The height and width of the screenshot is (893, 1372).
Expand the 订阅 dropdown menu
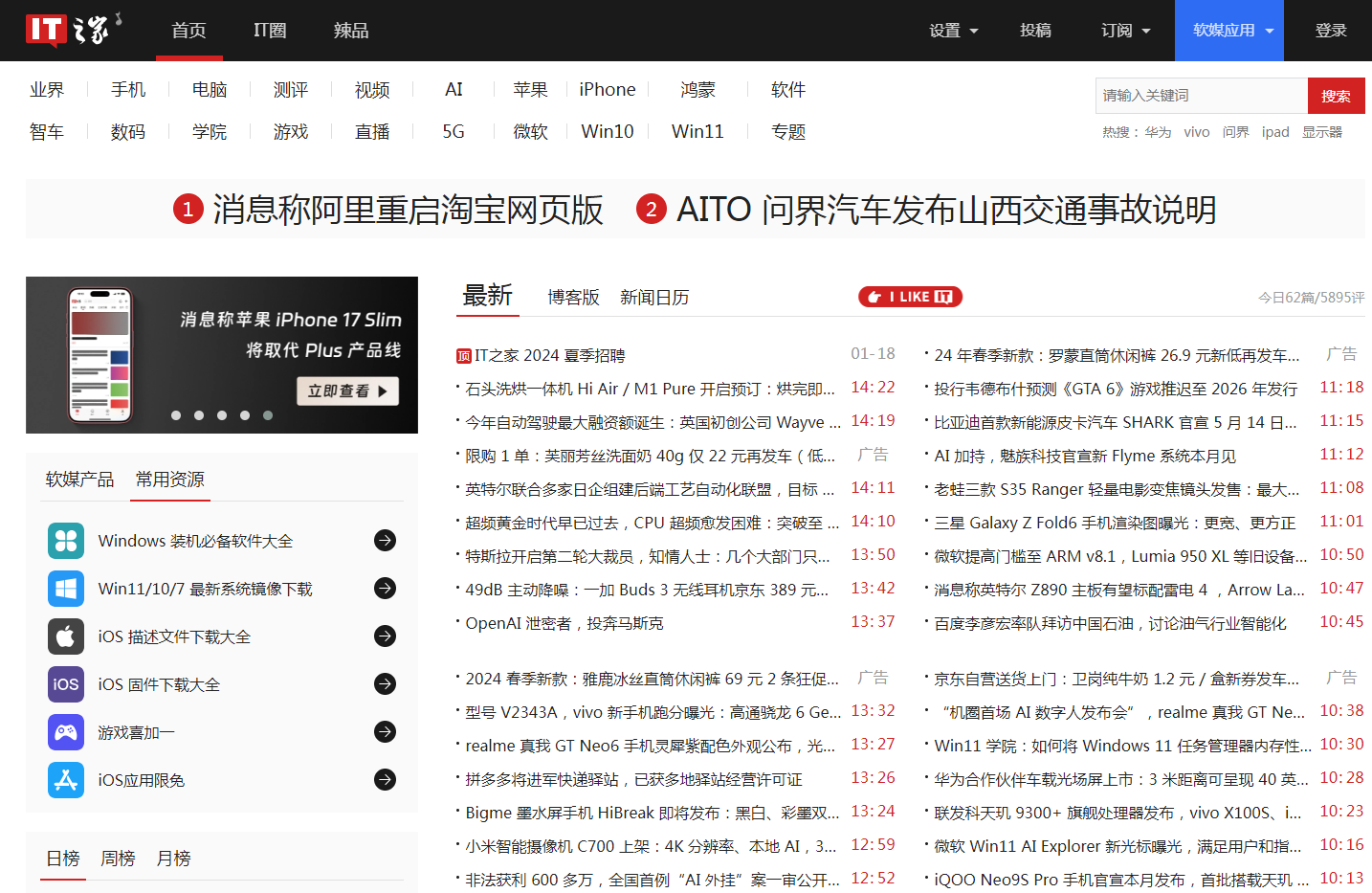1126,31
